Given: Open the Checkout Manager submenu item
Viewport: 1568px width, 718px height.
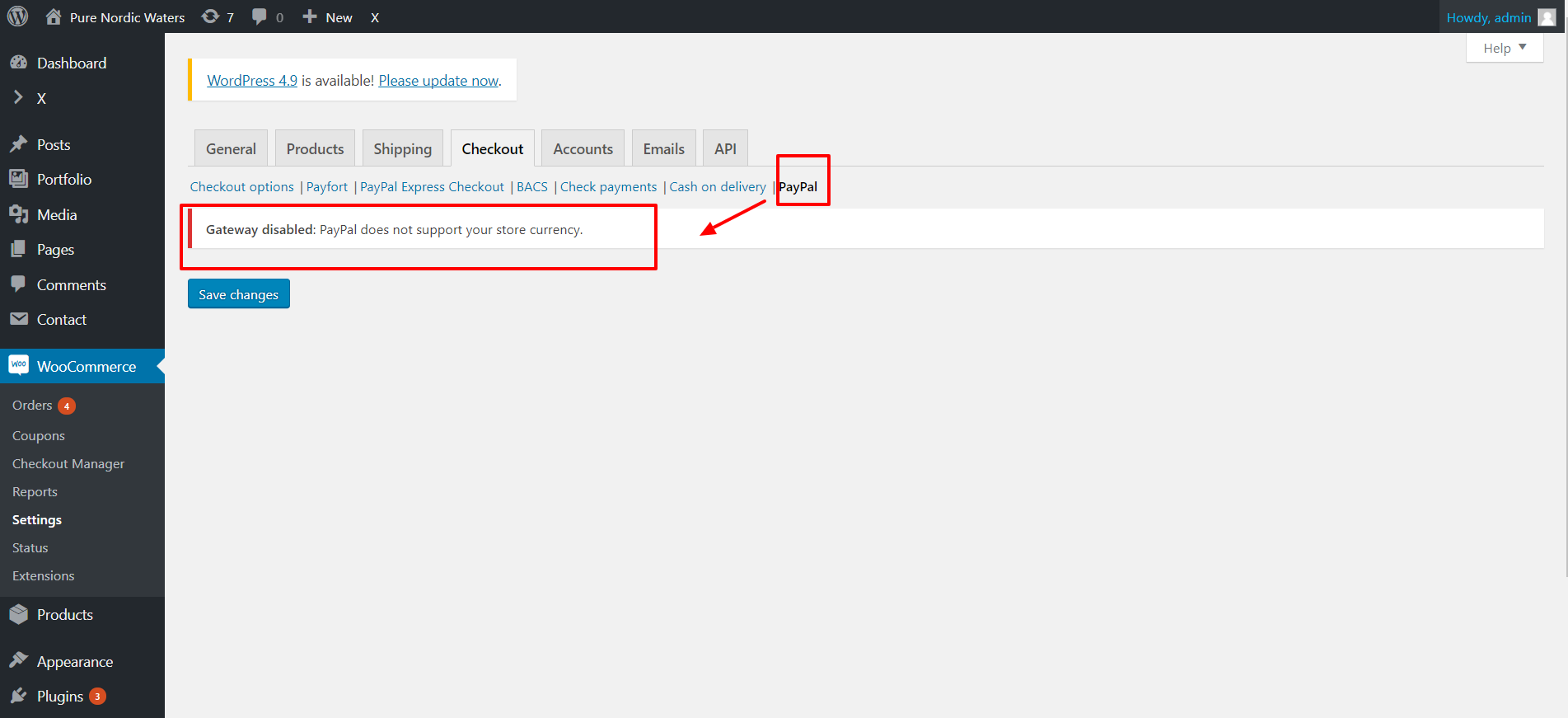Looking at the screenshot, I should [x=68, y=464].
